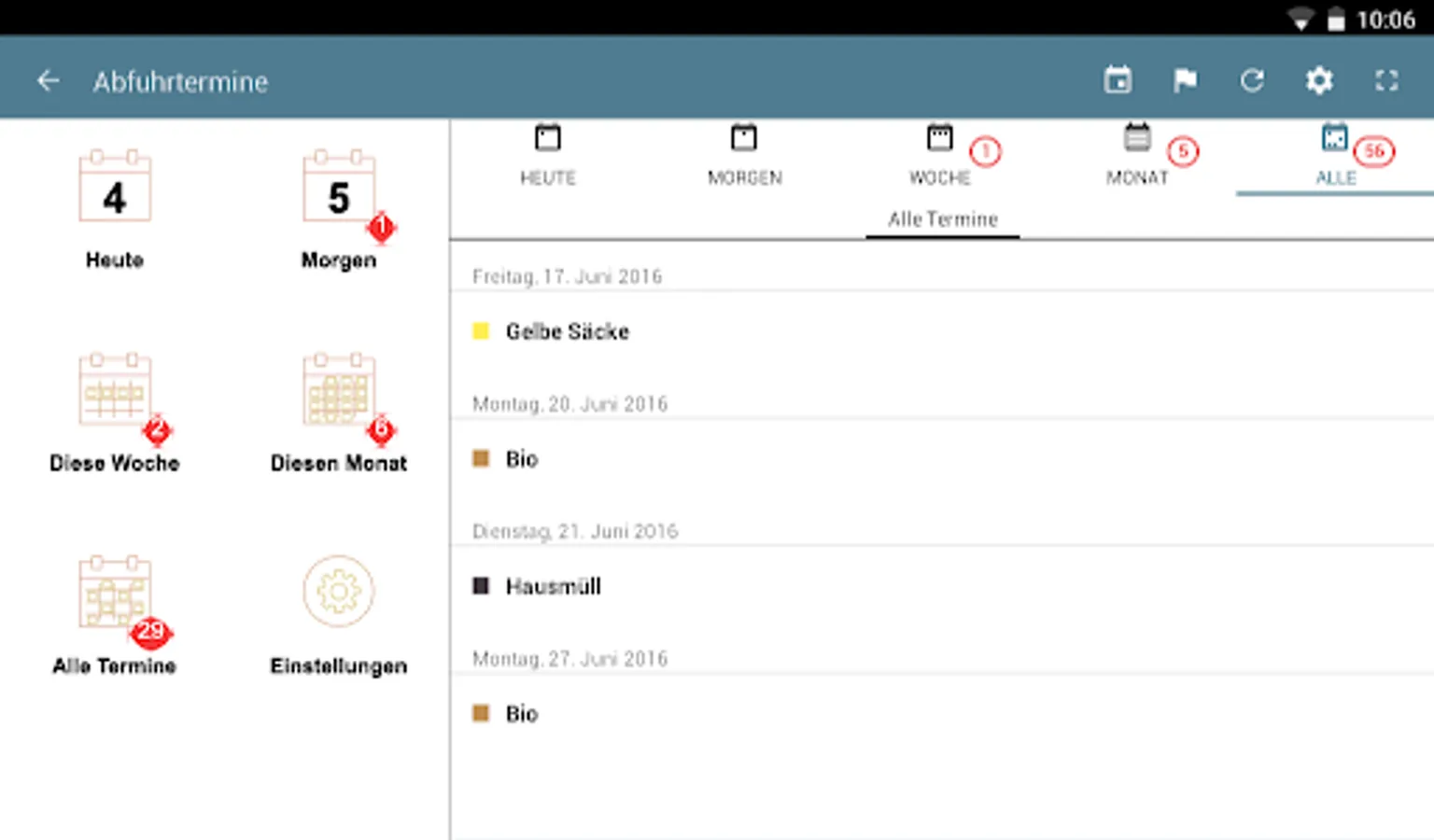
Task: Open the settings gear in the toolbar
Action: [1319, 80]
